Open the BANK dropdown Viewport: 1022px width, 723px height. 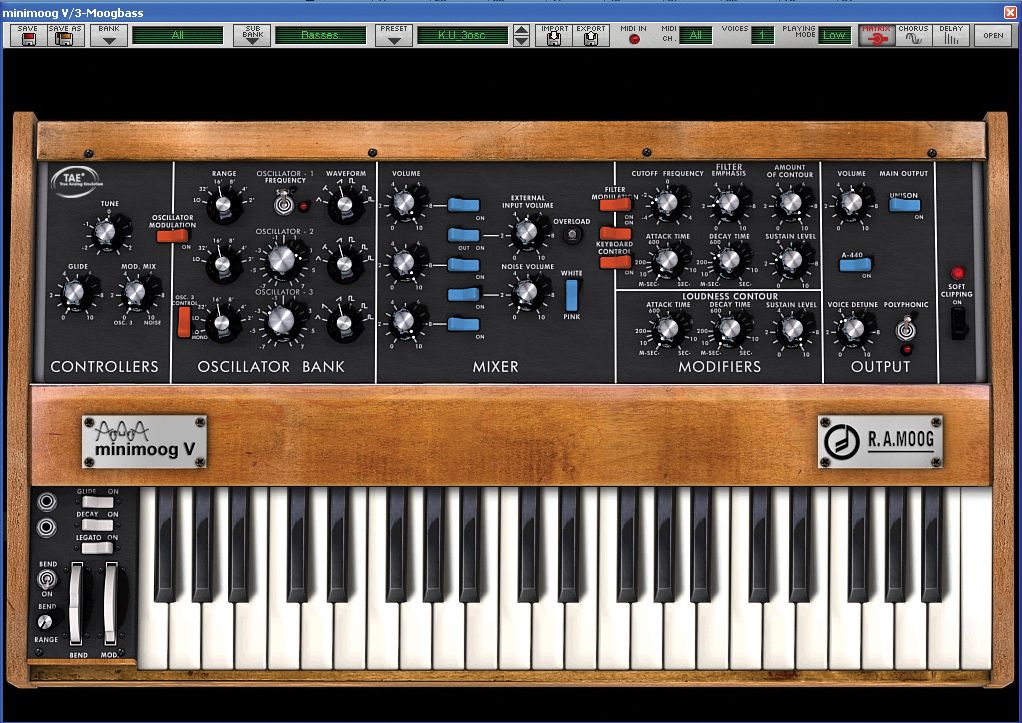[108, 33]
